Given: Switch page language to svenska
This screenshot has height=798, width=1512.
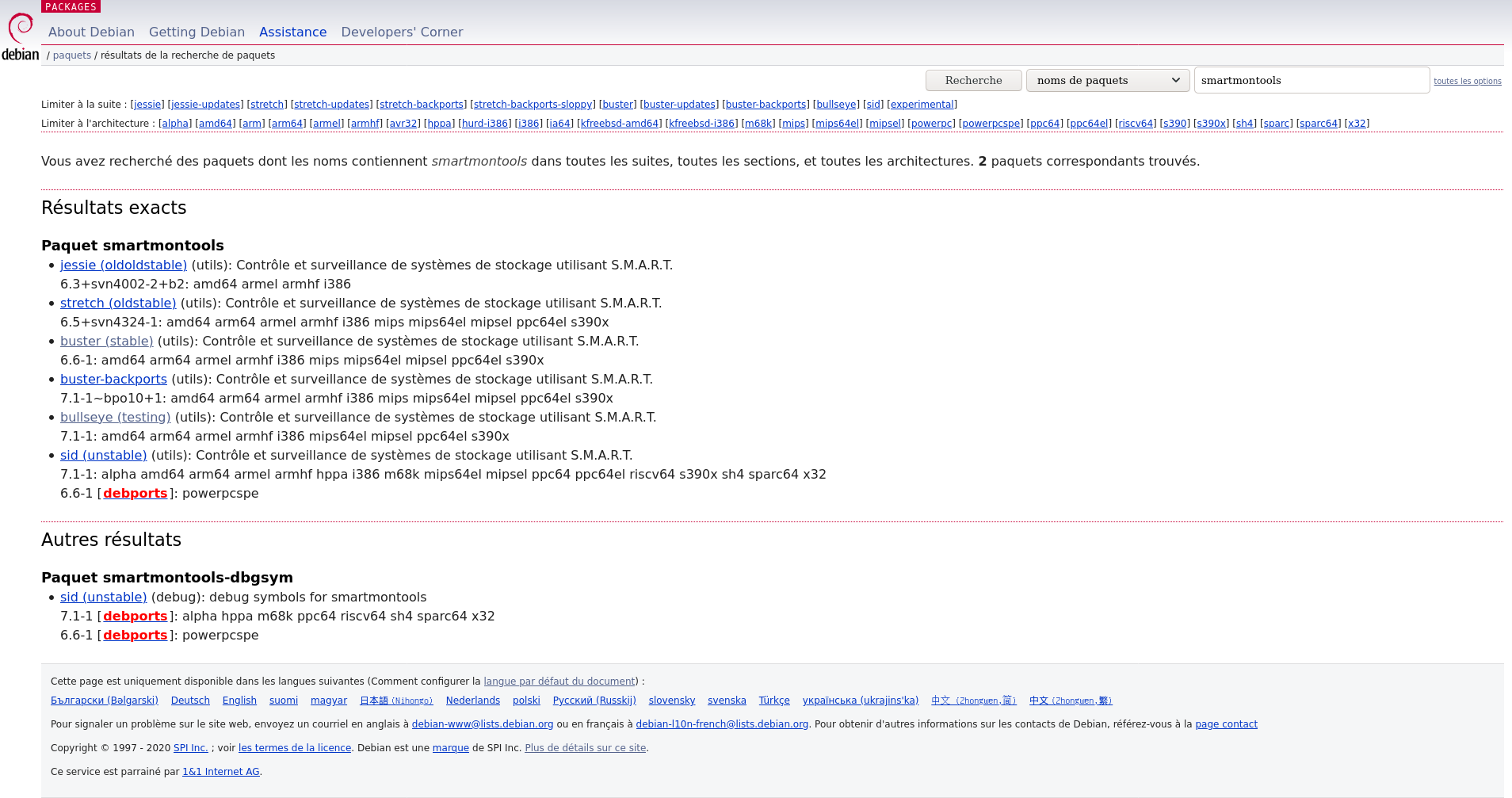Looking at the screenshot, I should 727,701.
